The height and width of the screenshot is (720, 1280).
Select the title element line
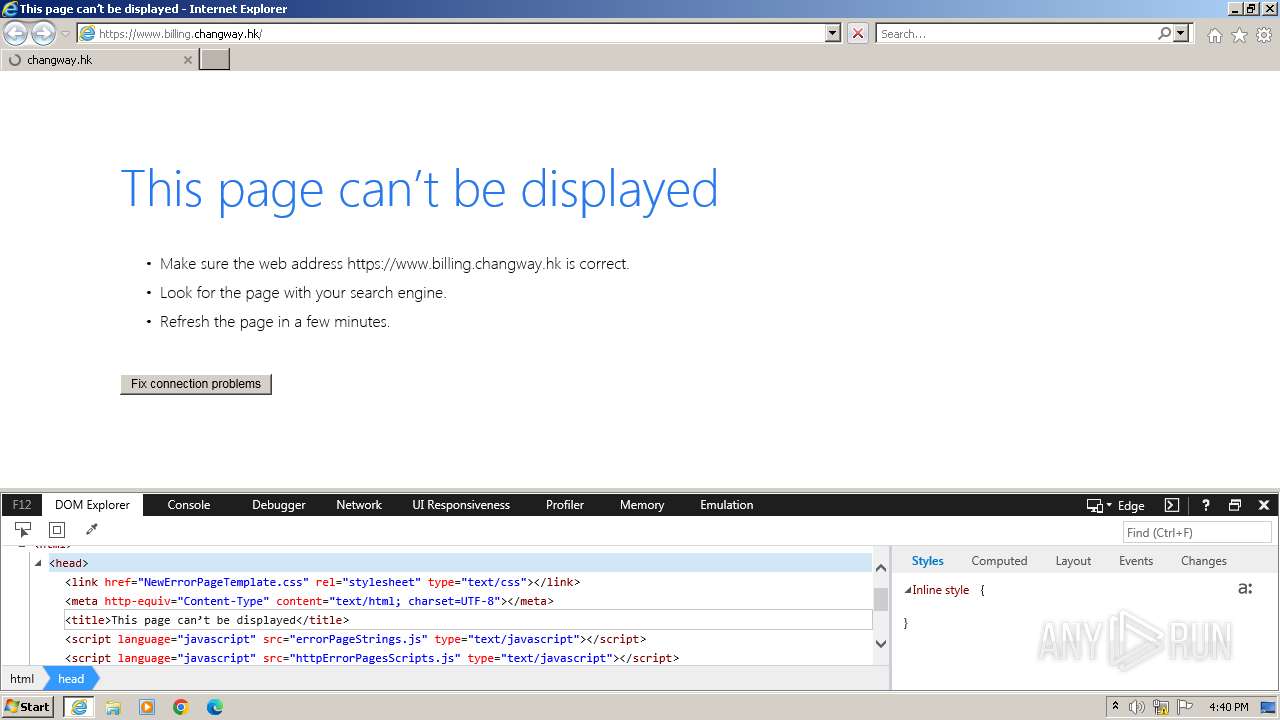207,620
